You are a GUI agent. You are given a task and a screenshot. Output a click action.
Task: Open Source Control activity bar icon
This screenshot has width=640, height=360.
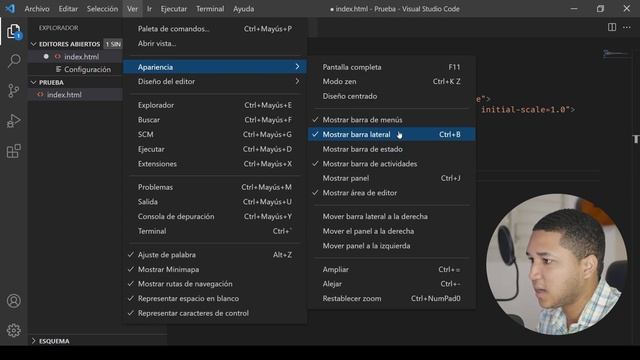coord(13,91)
